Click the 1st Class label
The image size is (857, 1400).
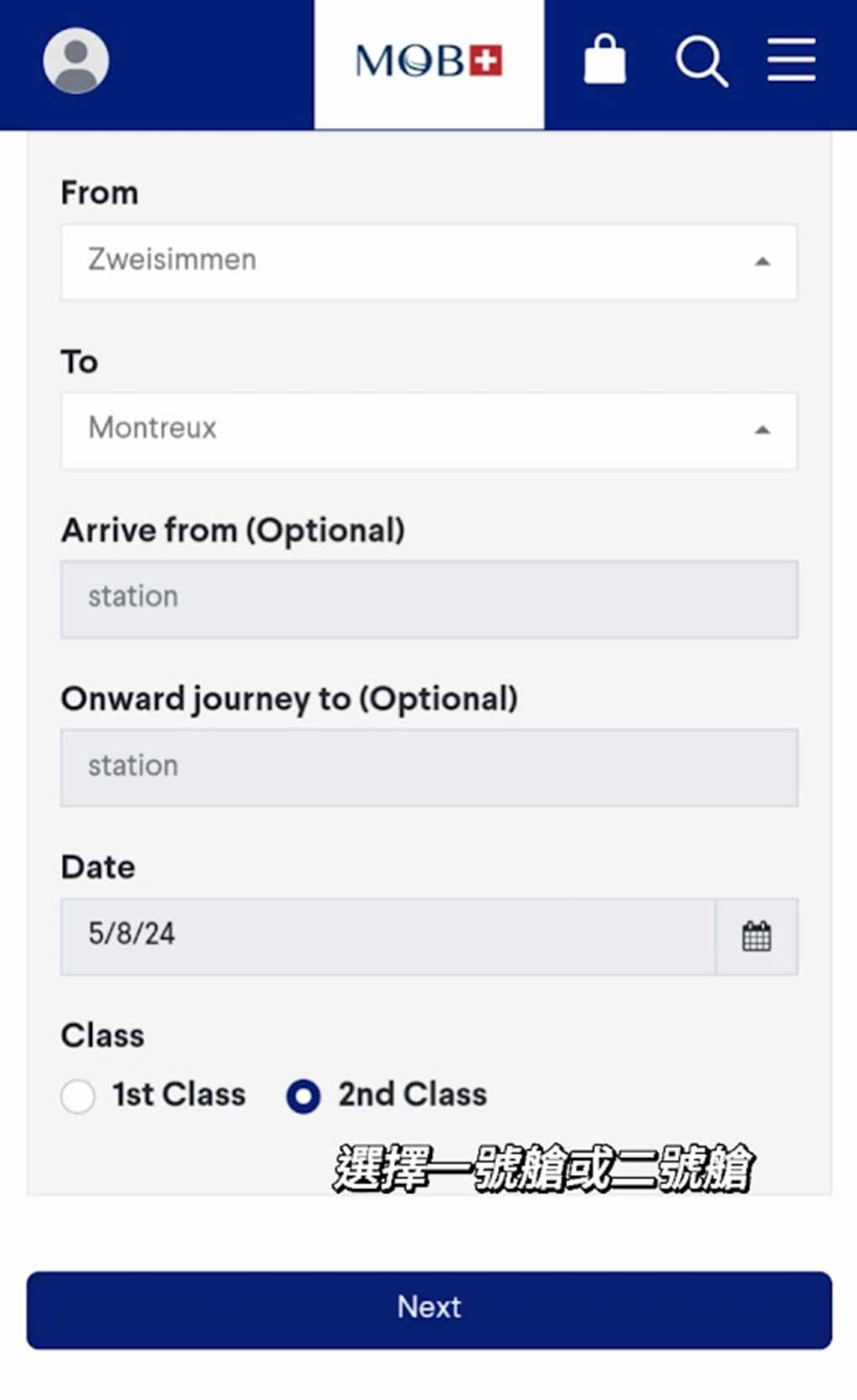(x=179, y=1095)
